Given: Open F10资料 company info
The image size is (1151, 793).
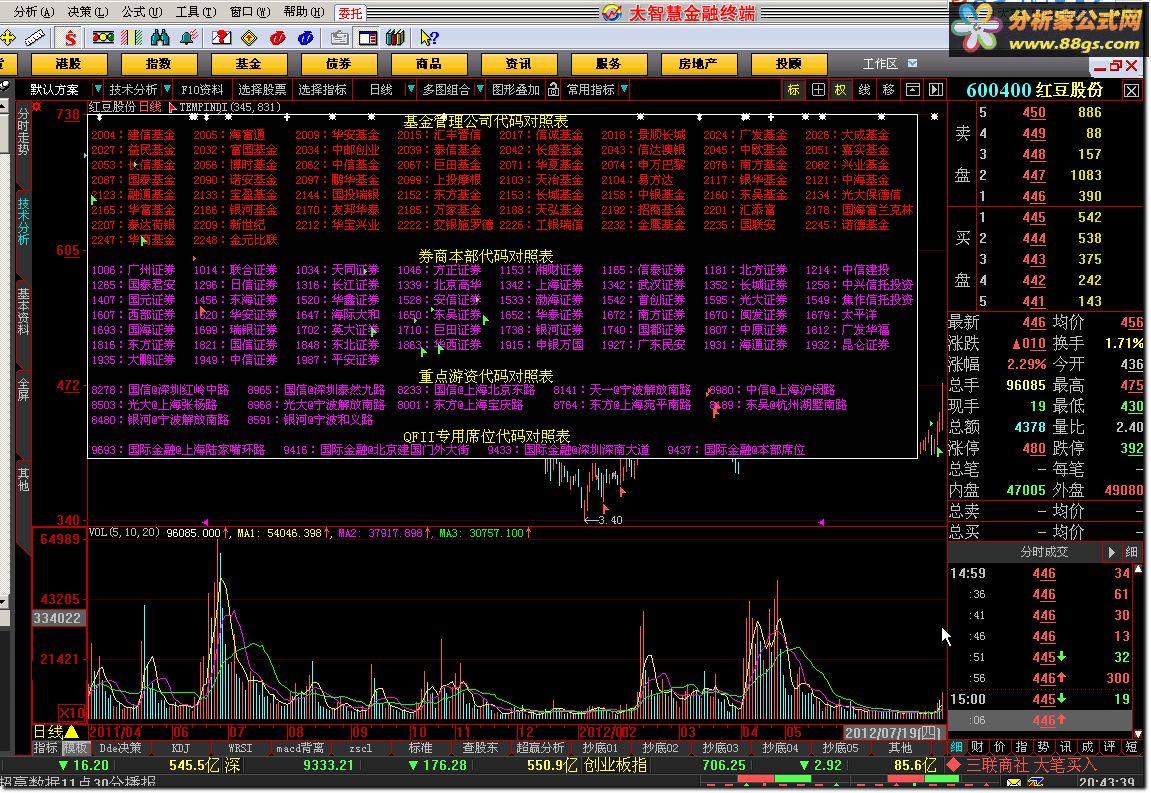Looking at the screenshot, I should (202, 90).
